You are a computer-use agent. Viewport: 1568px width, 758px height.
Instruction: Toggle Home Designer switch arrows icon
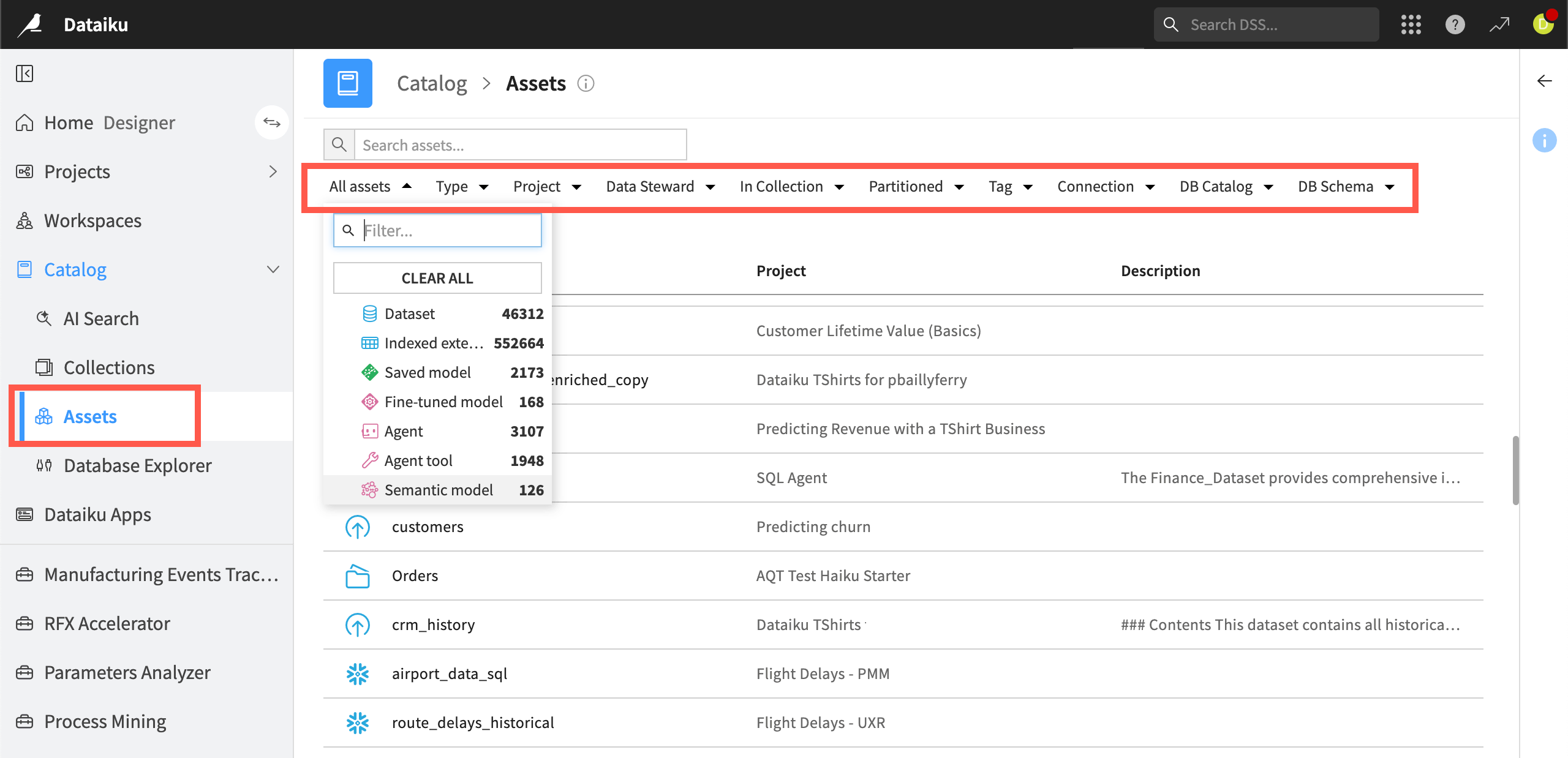tap(272, 122)
